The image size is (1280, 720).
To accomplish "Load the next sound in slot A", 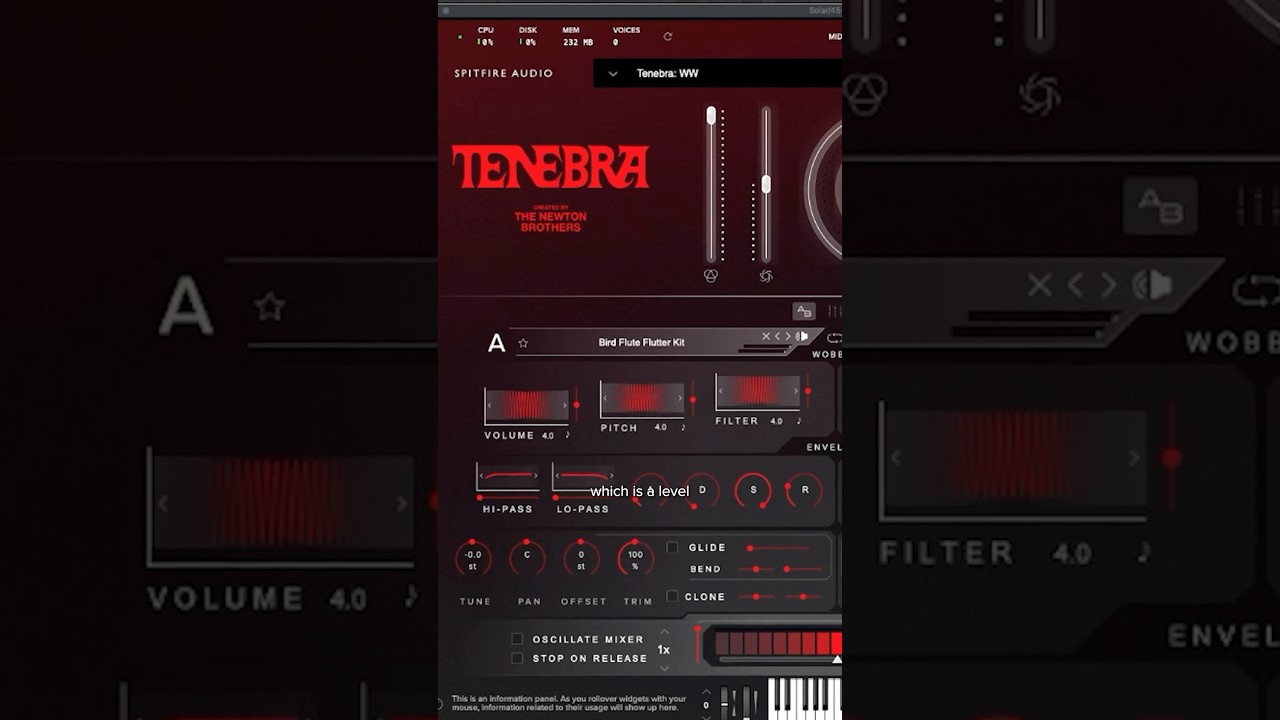I will 788,336.
